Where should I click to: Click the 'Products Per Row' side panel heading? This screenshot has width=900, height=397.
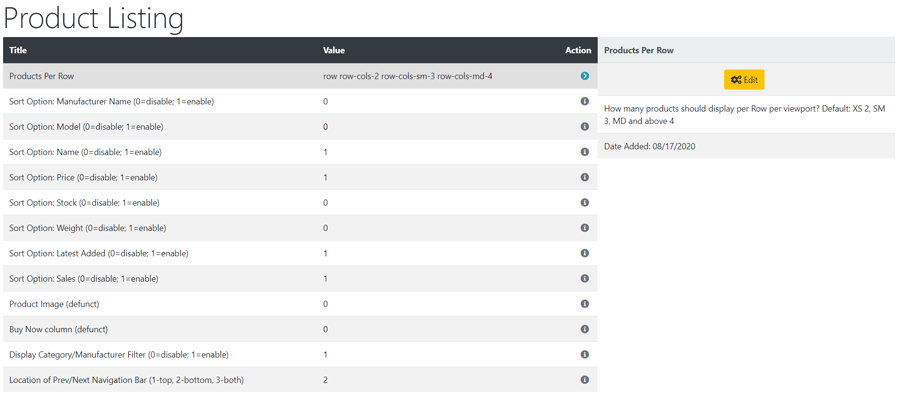pos(639,50)
